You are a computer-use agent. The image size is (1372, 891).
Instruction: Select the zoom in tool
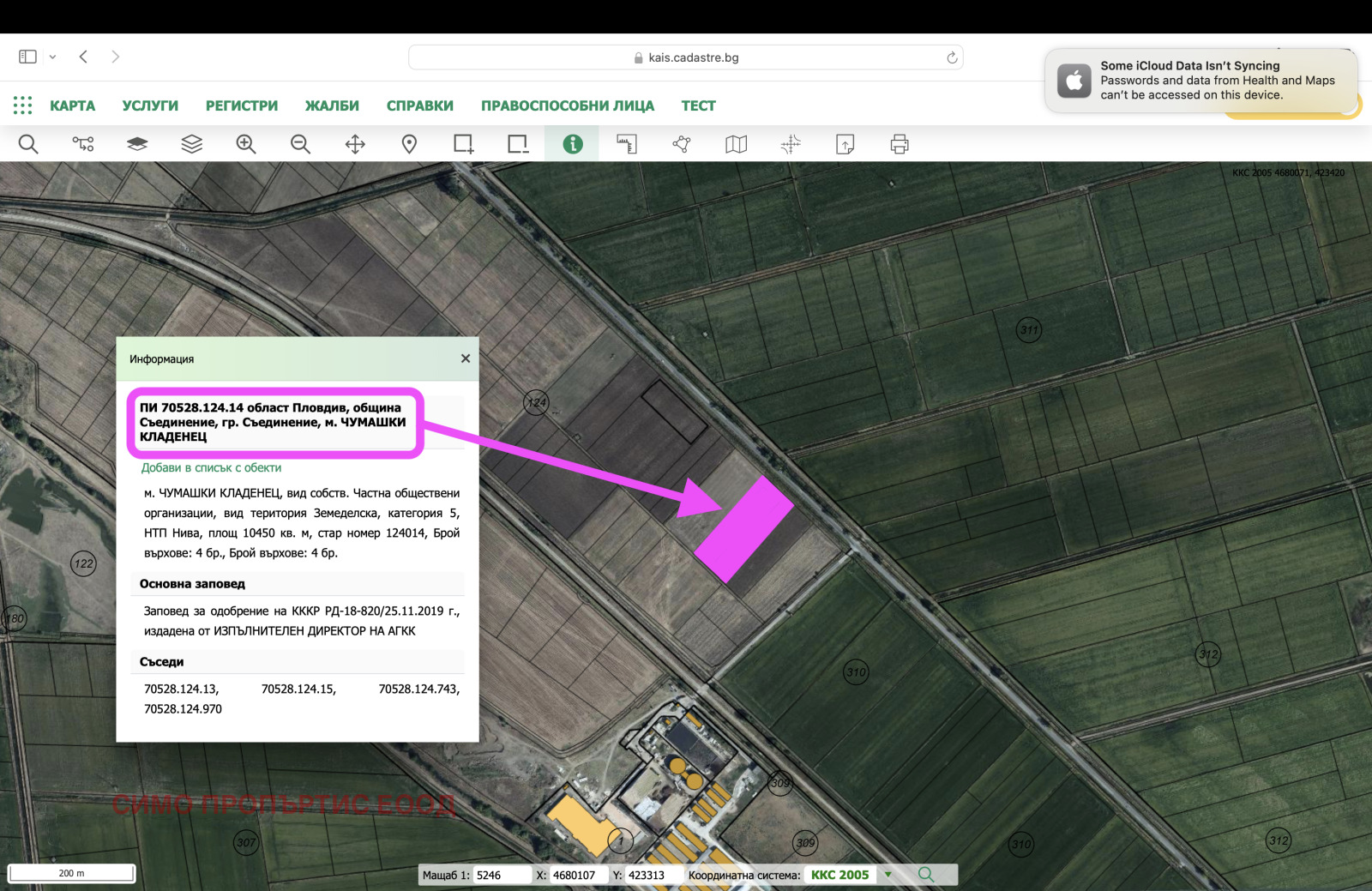pos(246,144)
